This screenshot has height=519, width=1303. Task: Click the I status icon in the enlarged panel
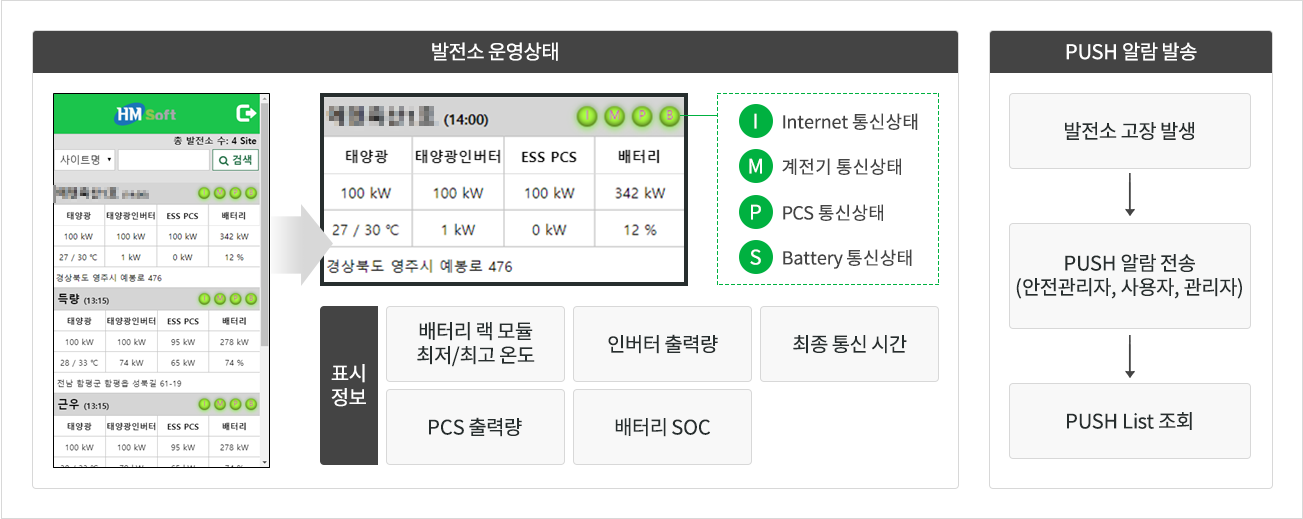point(587,118)
